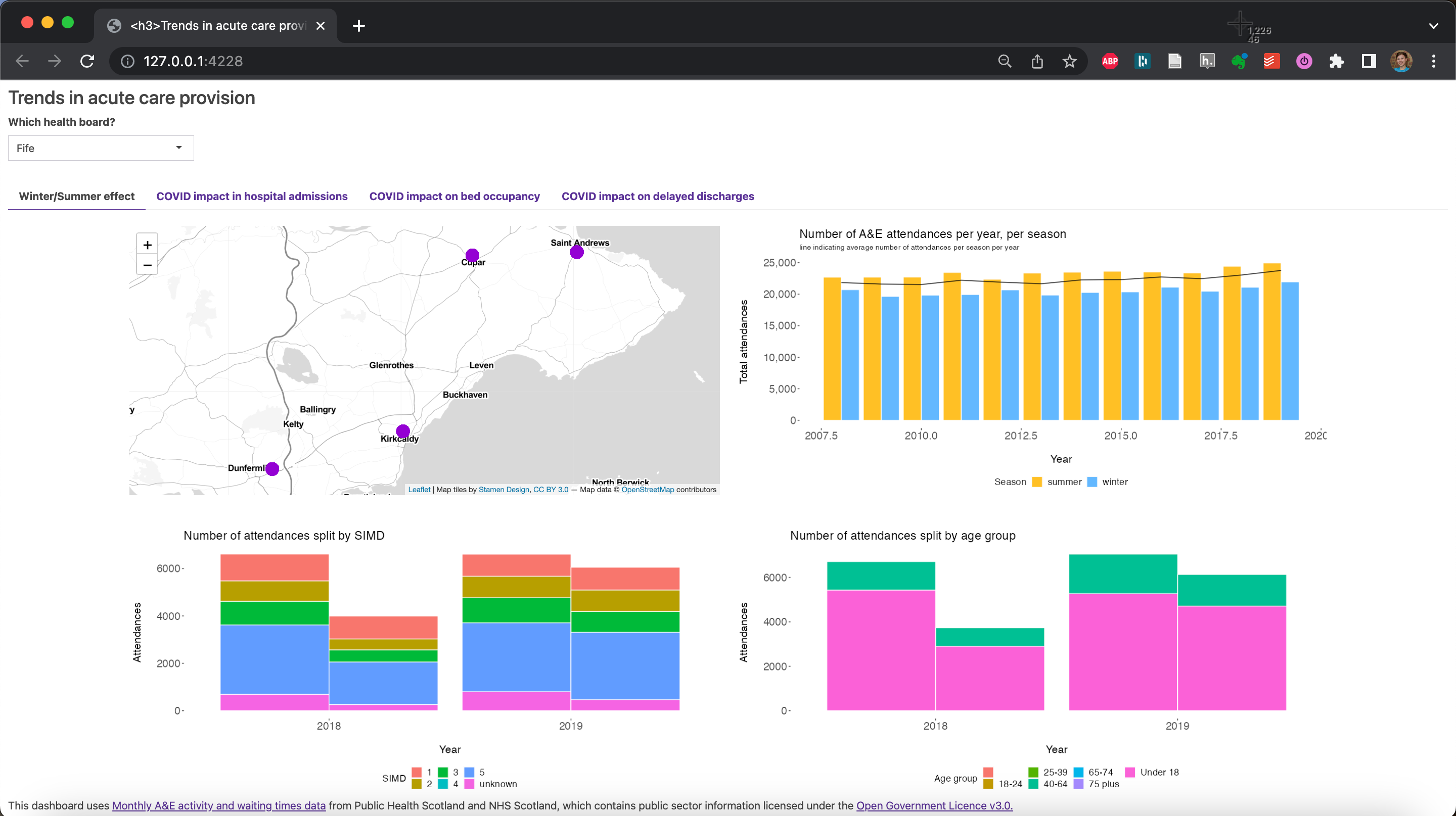Image resolution: width=1456 pixels, height=816 pixels.
Task: Open the Open Government Licence v3.0 link
Action: [x=934, y=805]
